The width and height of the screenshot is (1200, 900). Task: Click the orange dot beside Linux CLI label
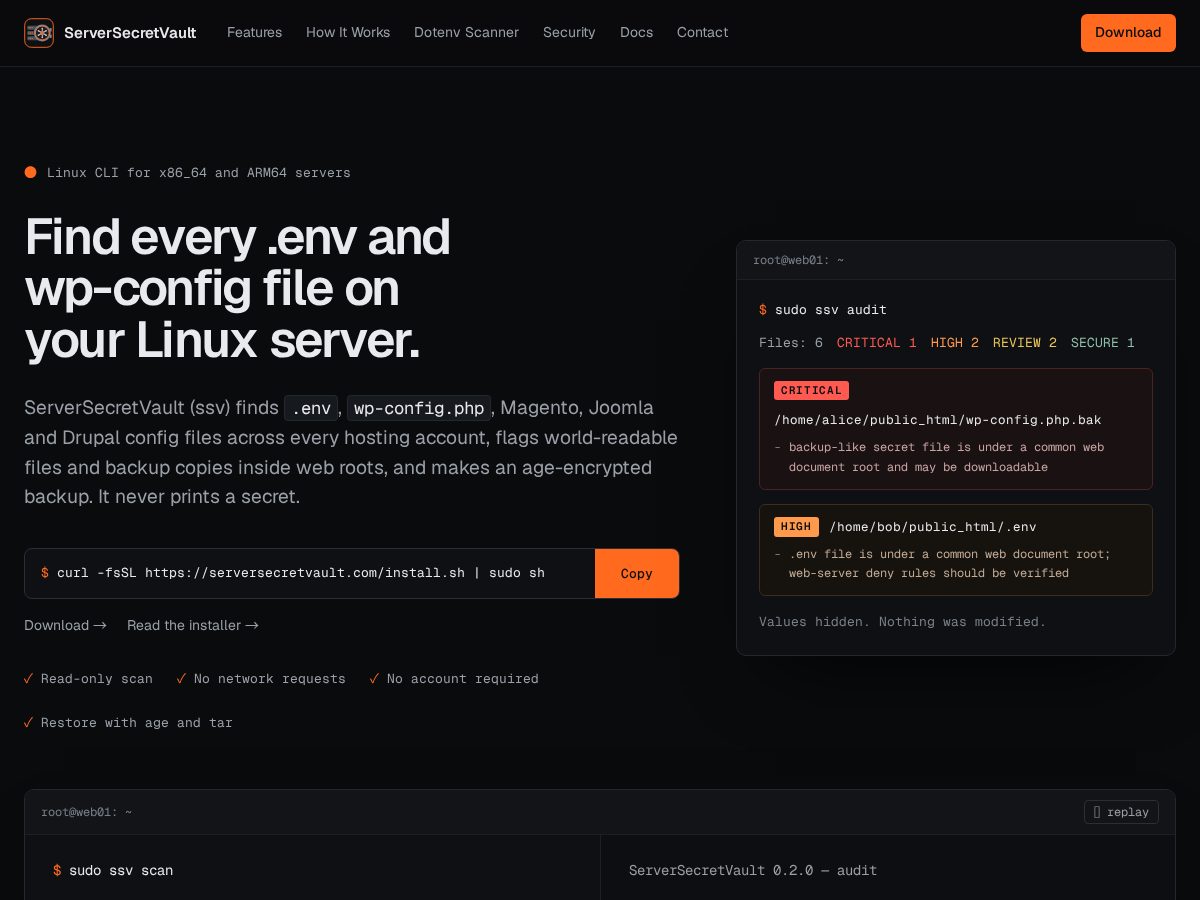pos(30,172)
